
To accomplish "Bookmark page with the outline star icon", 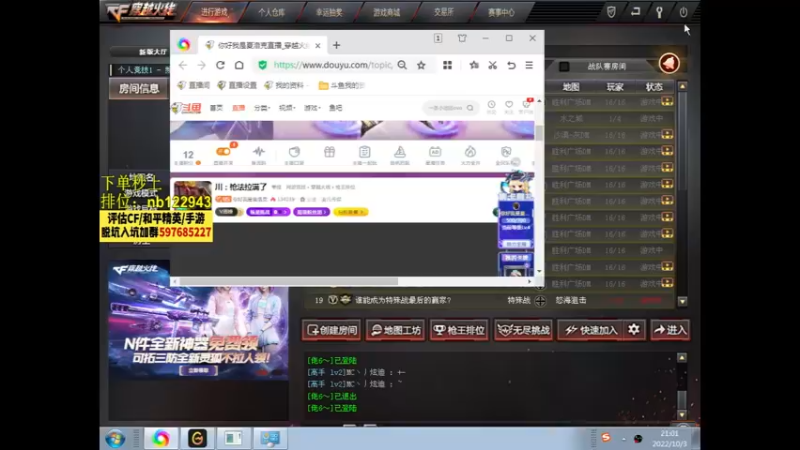I will (x=421, y=65).
